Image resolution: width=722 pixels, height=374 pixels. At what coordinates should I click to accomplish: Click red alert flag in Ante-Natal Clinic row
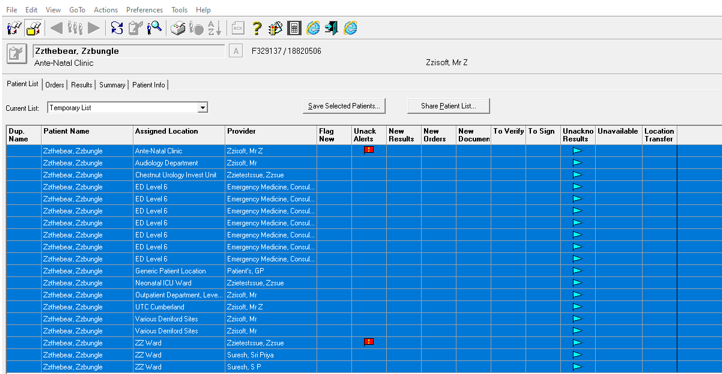coord(369,150)
